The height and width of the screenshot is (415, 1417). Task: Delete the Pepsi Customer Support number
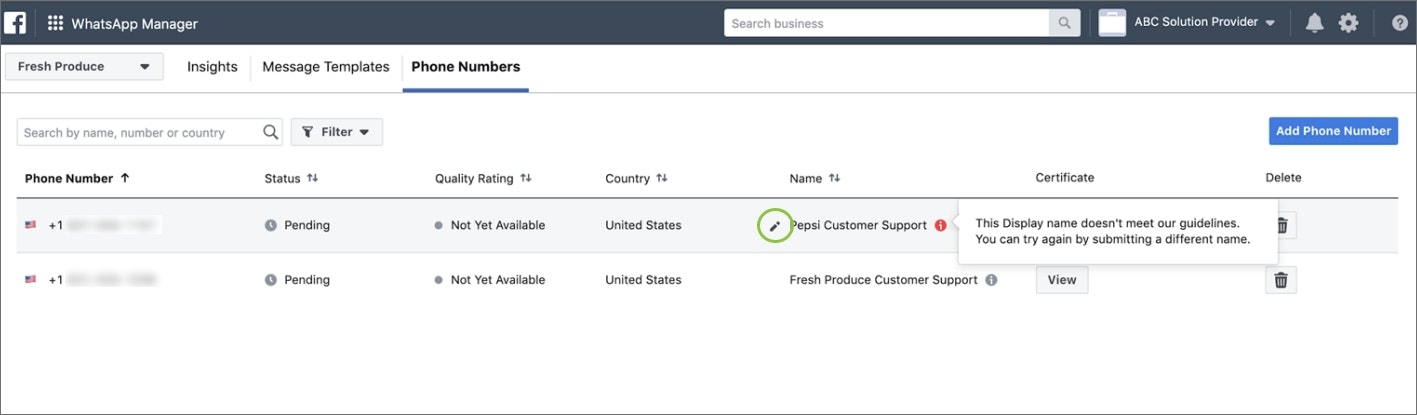(x=1281, y=226)
